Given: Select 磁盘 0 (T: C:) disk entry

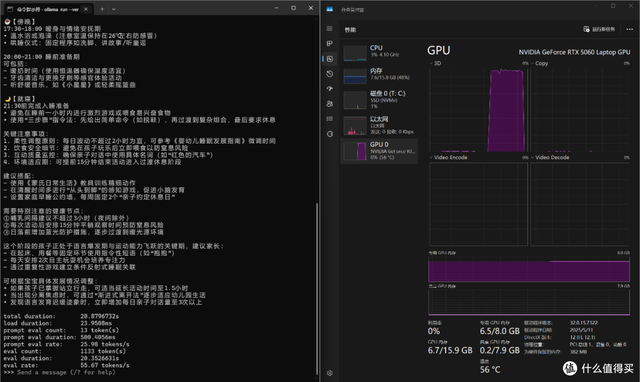Looking at the screenshot, I should 379,100.
